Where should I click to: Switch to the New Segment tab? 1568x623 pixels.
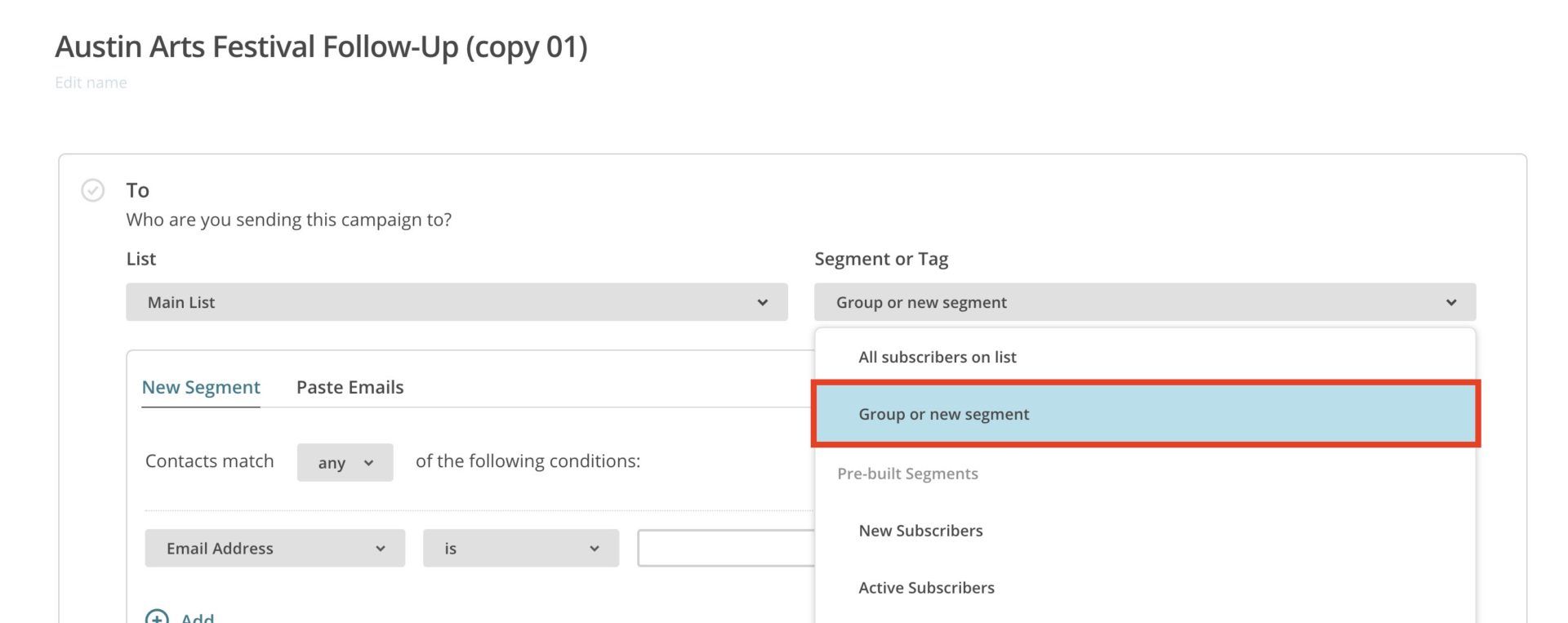(201, 387)
